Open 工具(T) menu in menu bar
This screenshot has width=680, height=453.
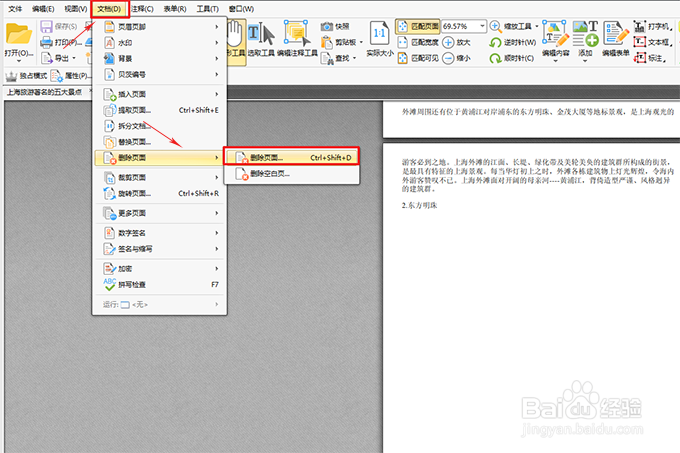[x=207, y=9]
